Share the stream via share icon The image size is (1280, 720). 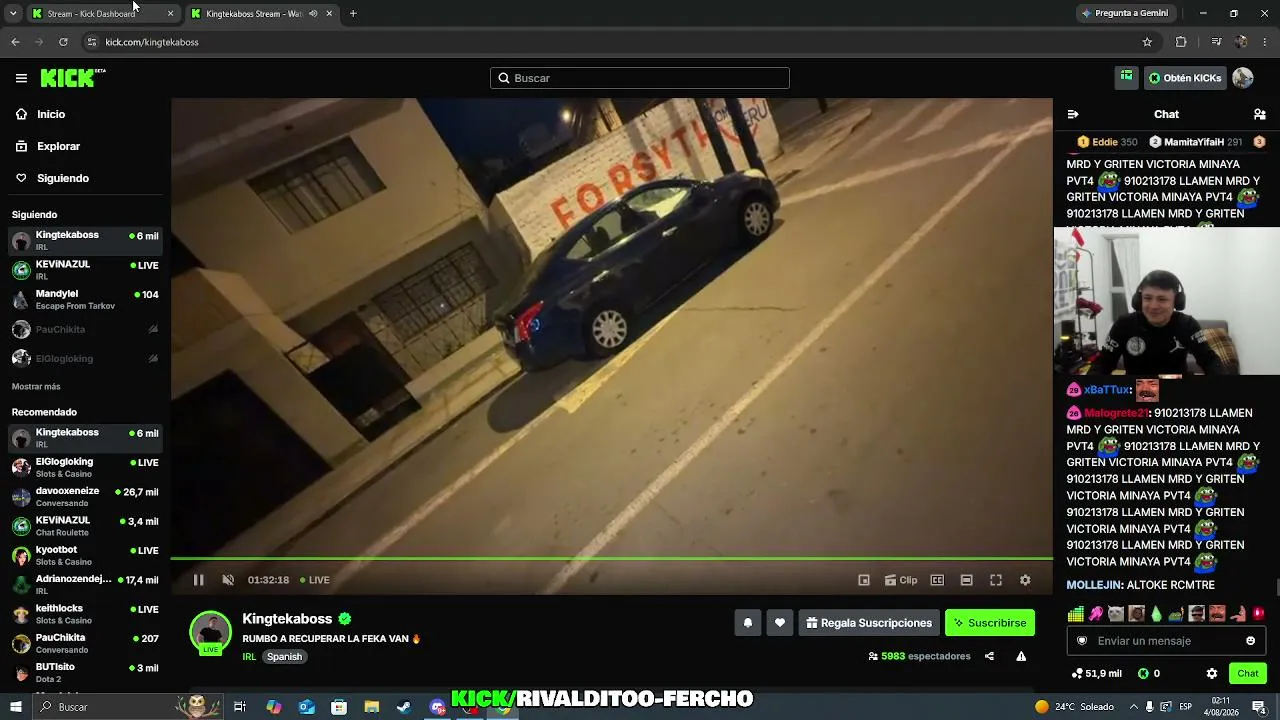[x=989, y=657]
